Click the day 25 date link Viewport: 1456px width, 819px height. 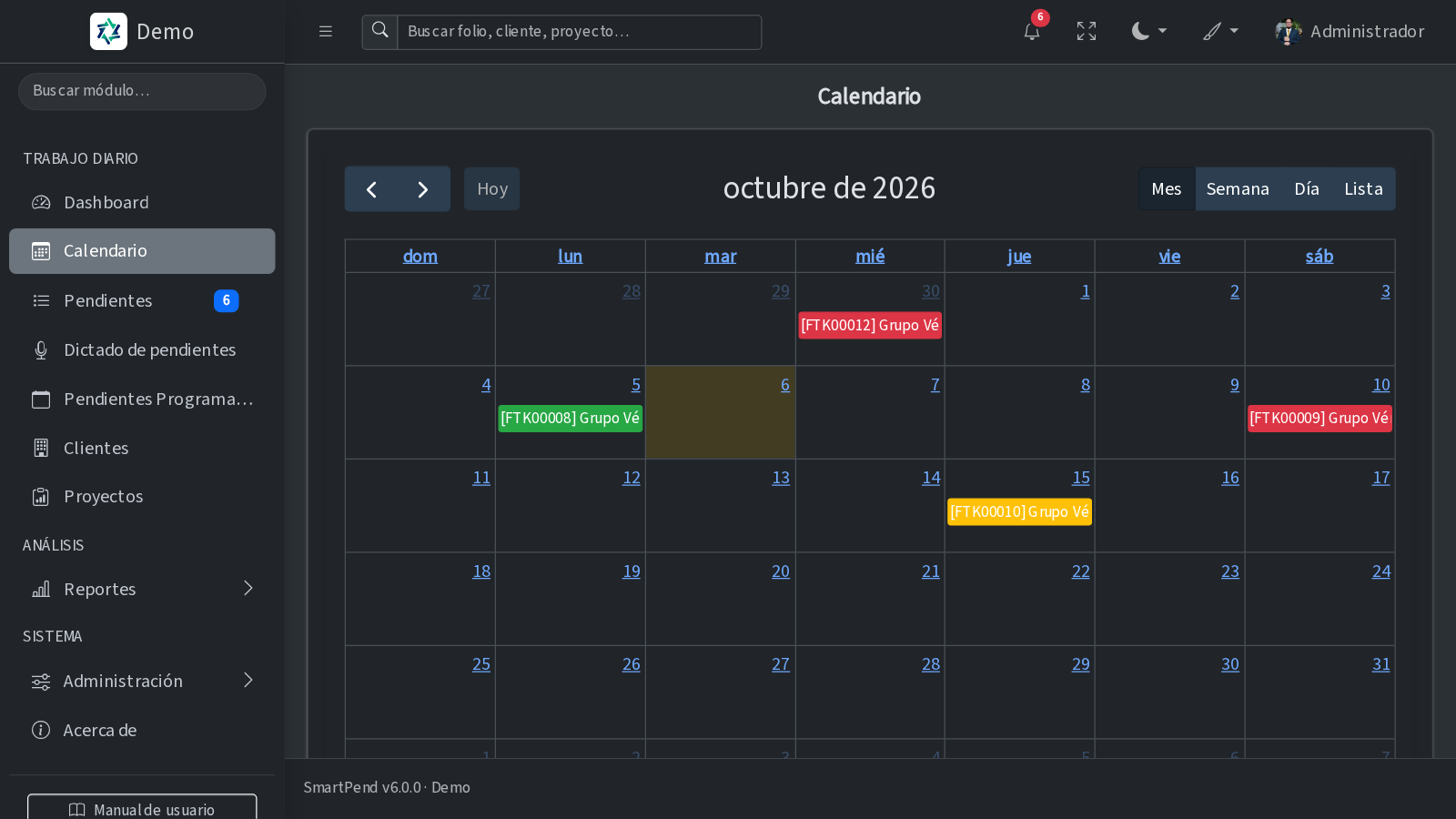point(481,664)
